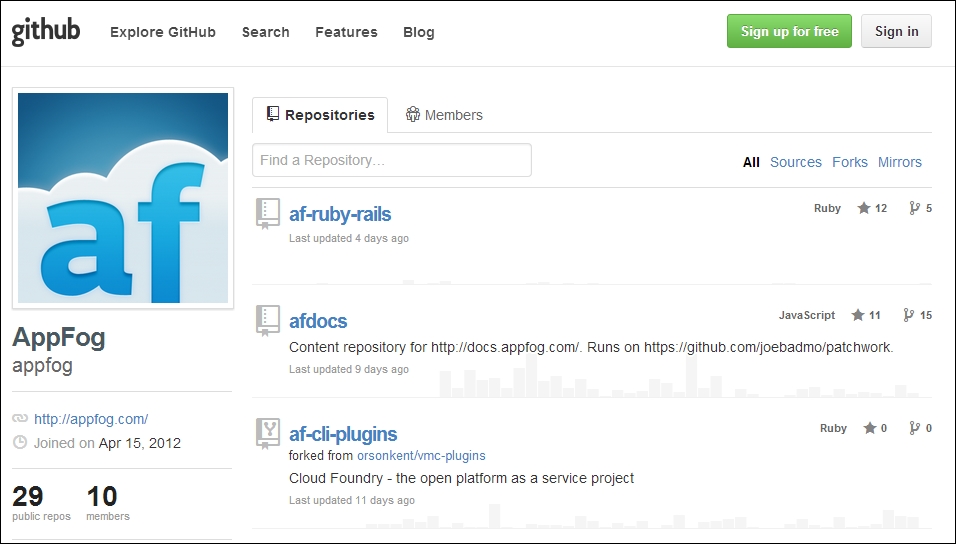Select the Repositories tab
The image size is (956, 544).
click(x=319, y=115)
